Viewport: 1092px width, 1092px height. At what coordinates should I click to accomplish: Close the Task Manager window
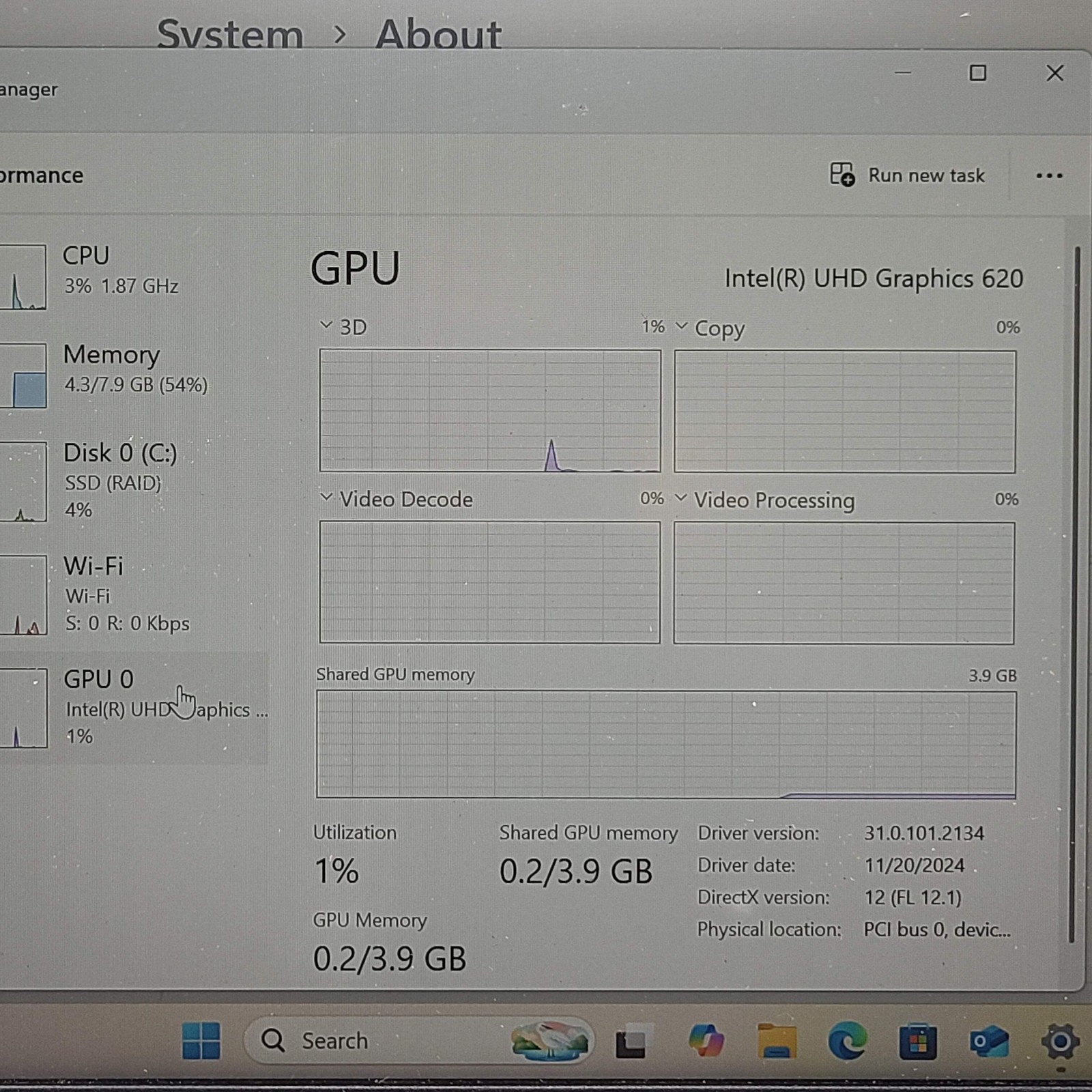pos(1055,73)
